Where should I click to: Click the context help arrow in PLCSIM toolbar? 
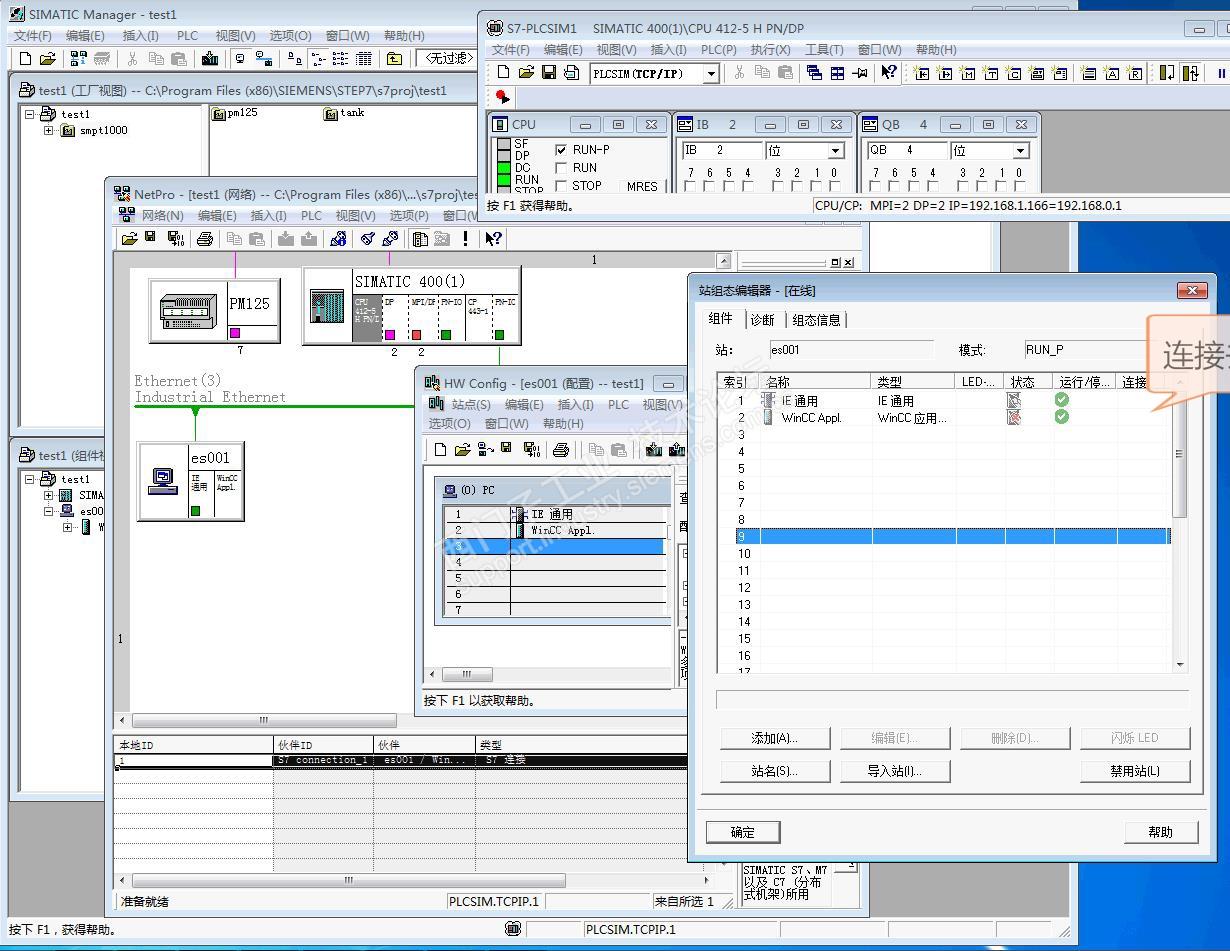(x=888, y=73)
